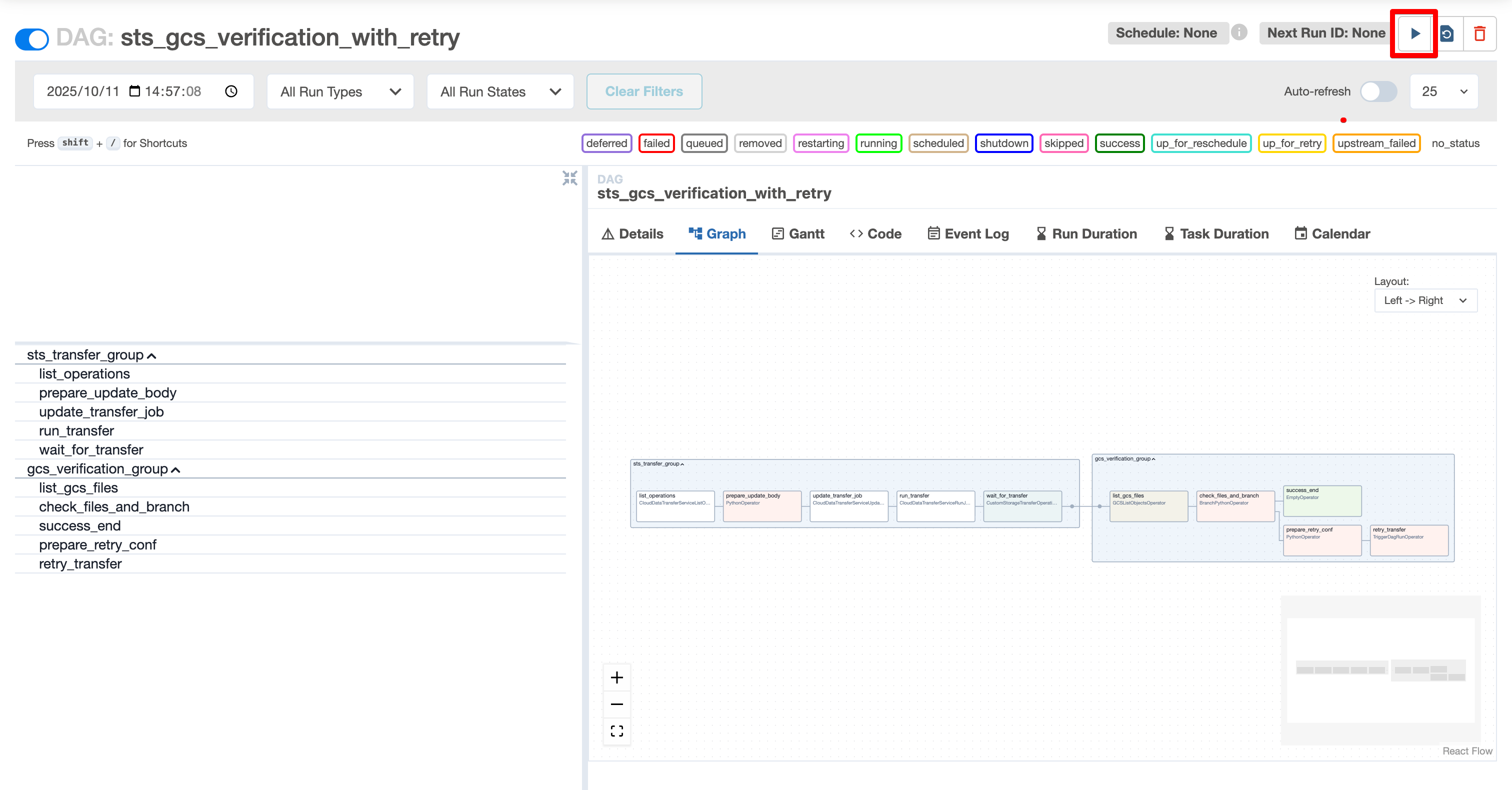Click the reparse DAG refresh icon

tap(1447, 33)
